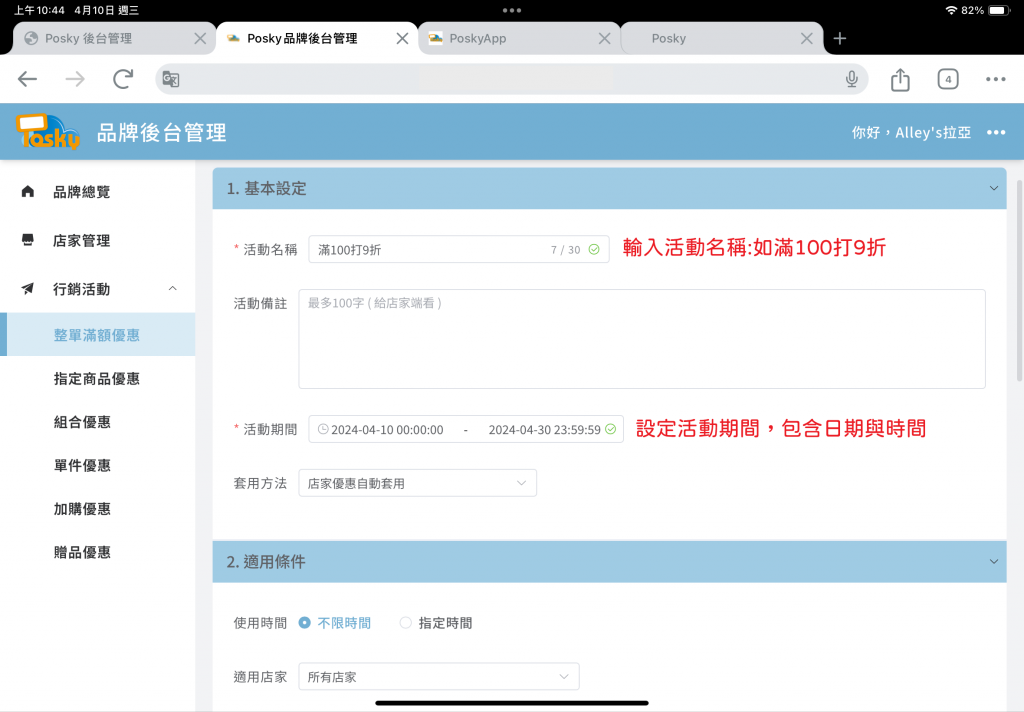This screenshot has width=1024, height=712.
Task: Click the paper plane icon for 行銷活動
Action: 27,288
